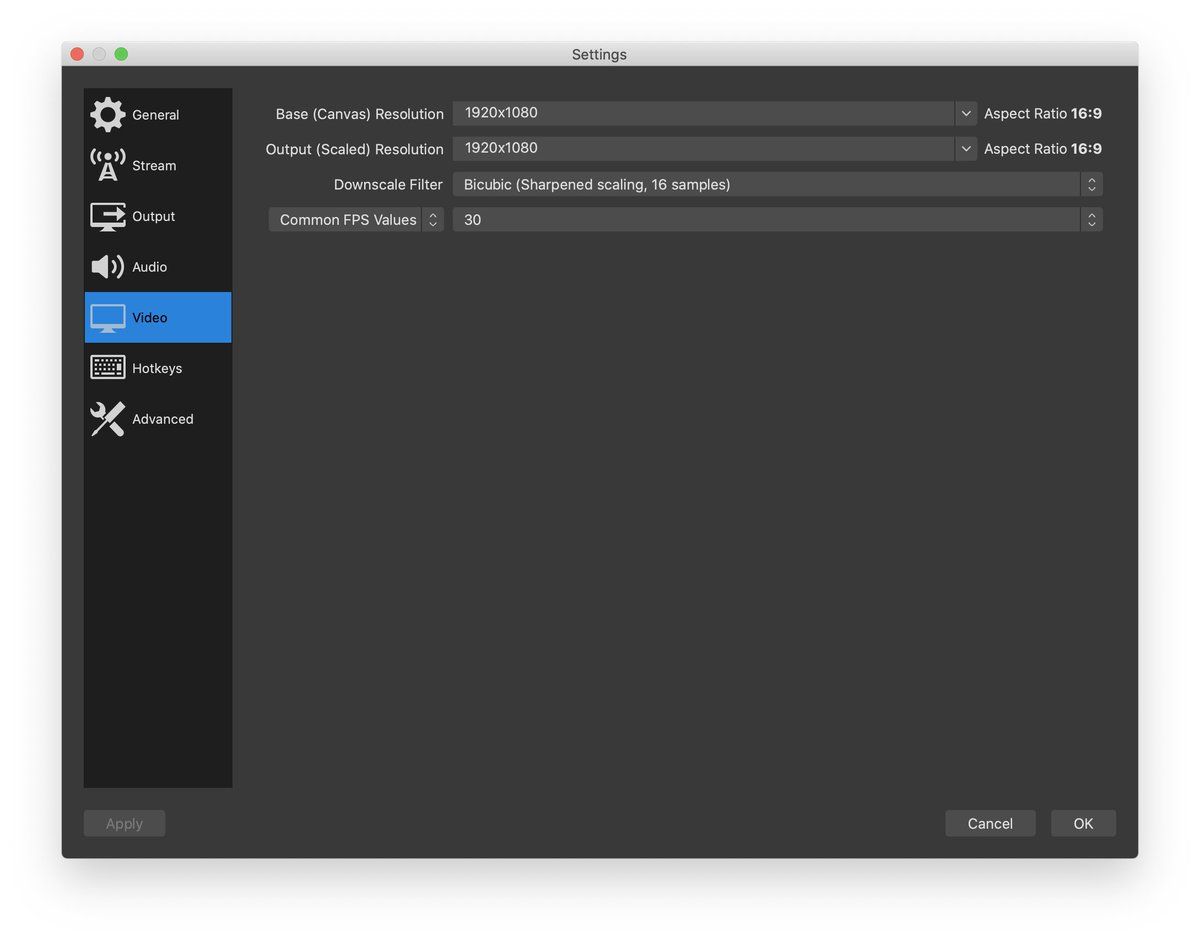This screenshot has width=1200, height=940.
Task: Select the Output monitor-arrow icon
Action: 108,216
